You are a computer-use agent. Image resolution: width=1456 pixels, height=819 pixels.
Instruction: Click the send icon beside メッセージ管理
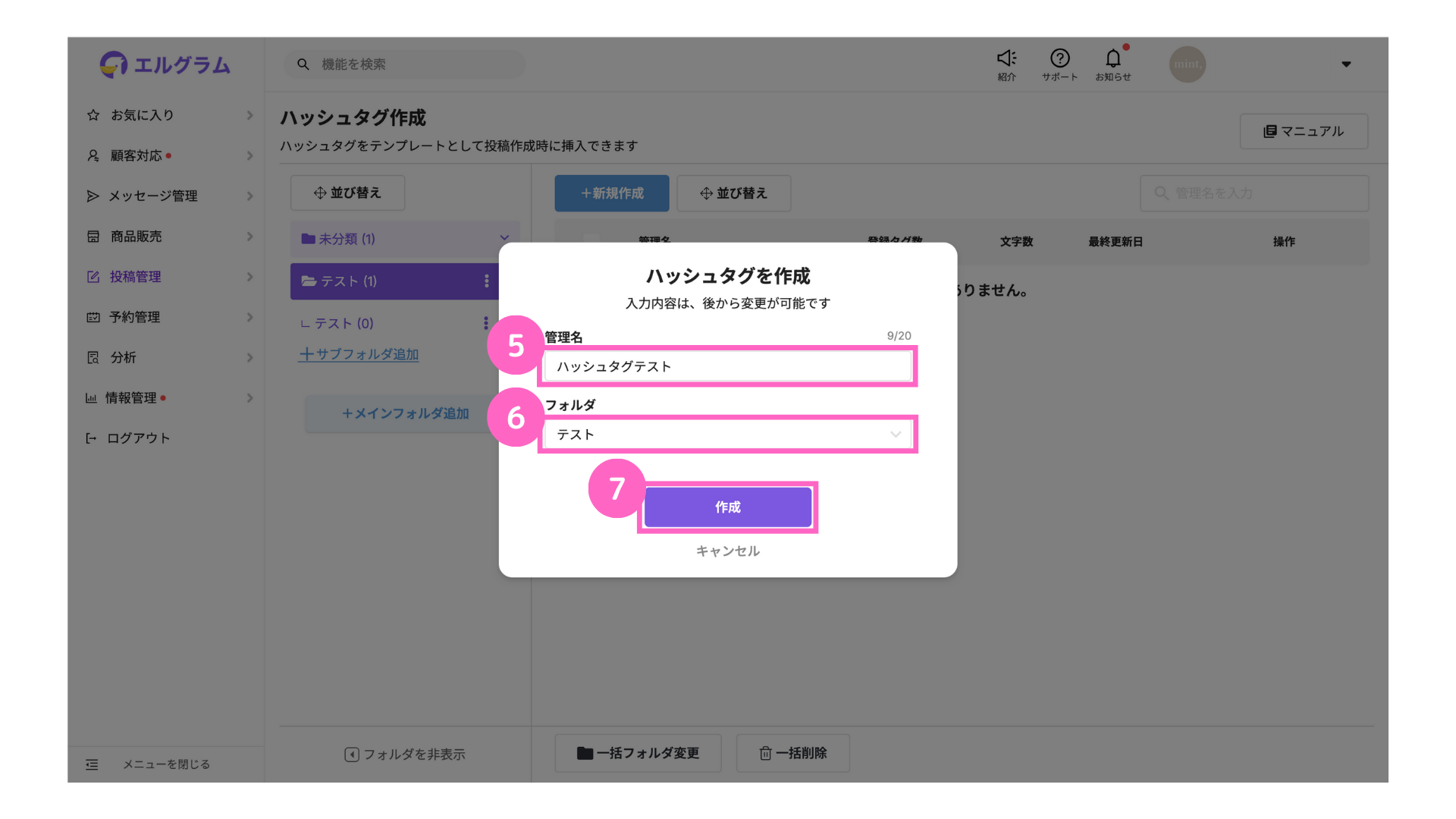[93, 196]
